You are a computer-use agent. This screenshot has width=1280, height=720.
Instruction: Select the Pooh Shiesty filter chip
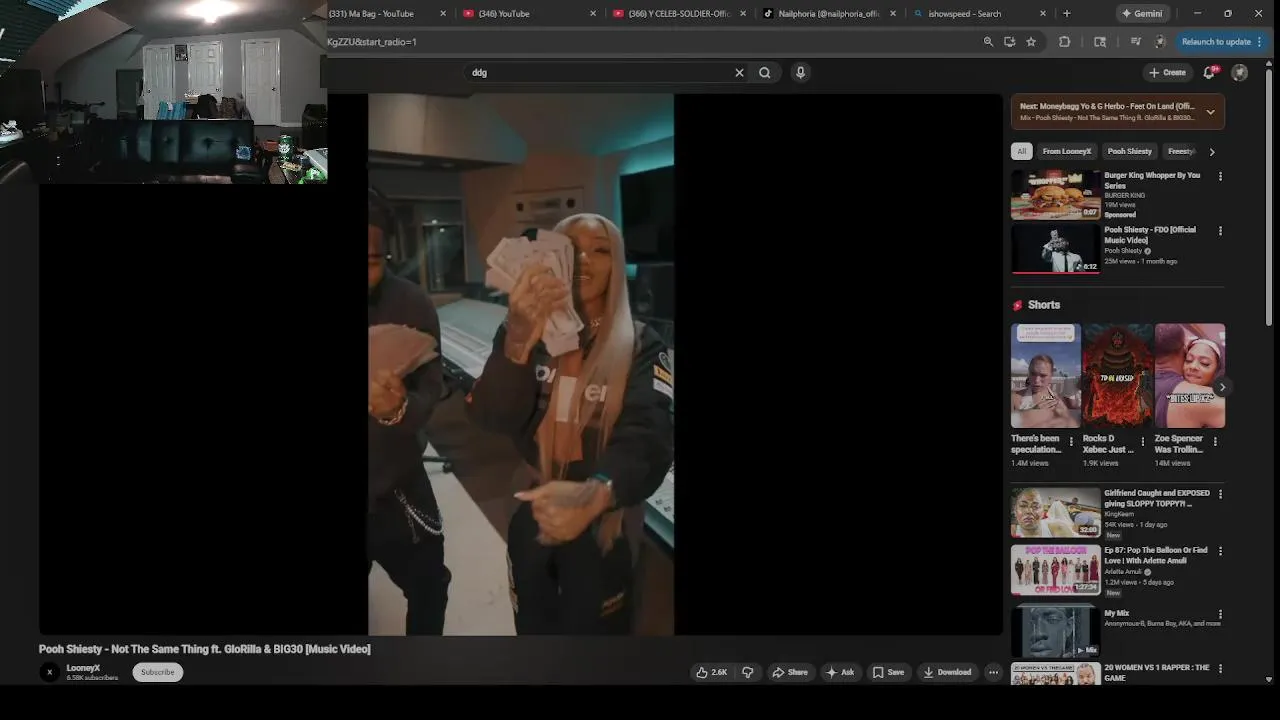coord(1129,151)
